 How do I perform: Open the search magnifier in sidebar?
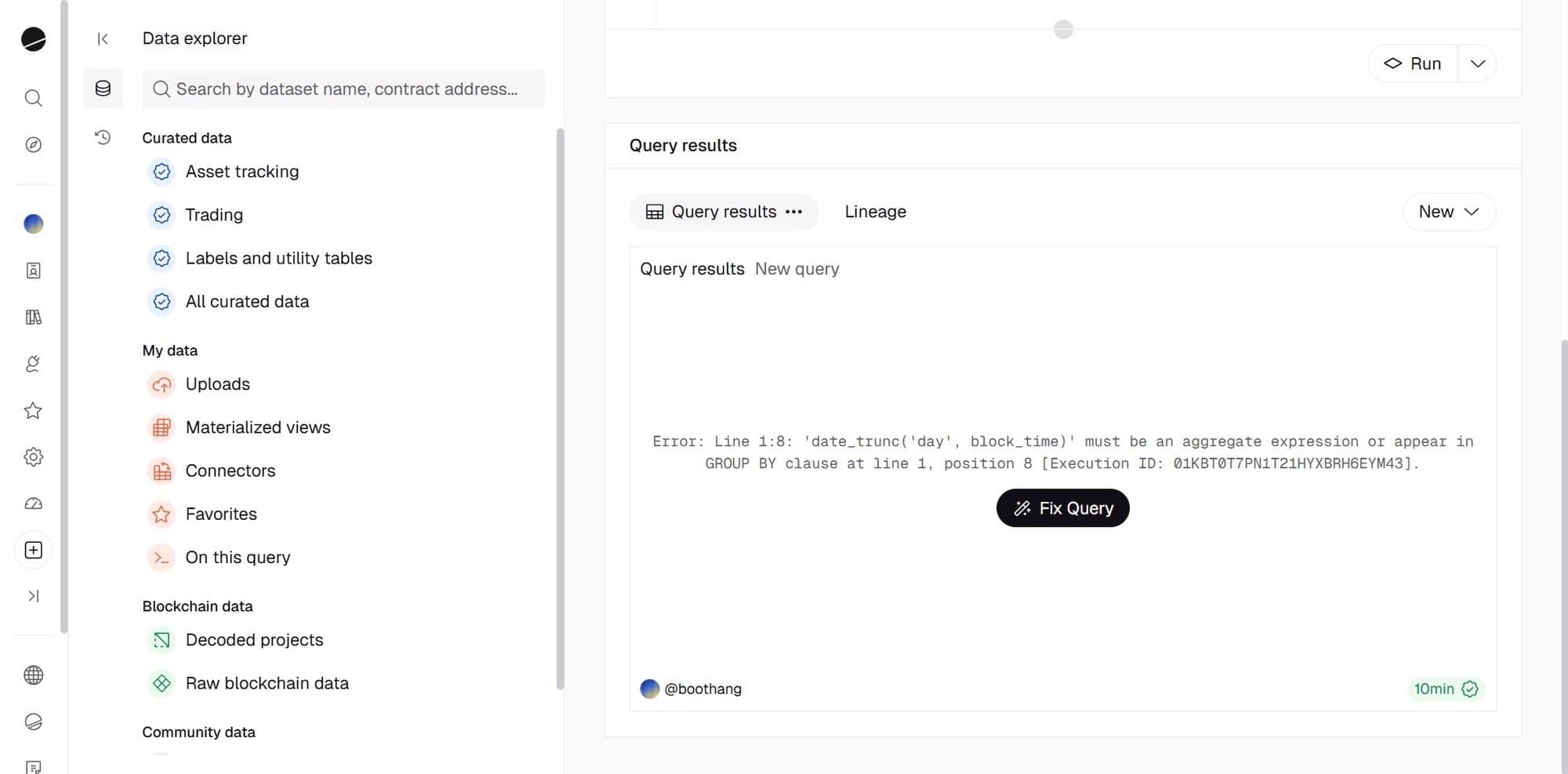point(33,98)
